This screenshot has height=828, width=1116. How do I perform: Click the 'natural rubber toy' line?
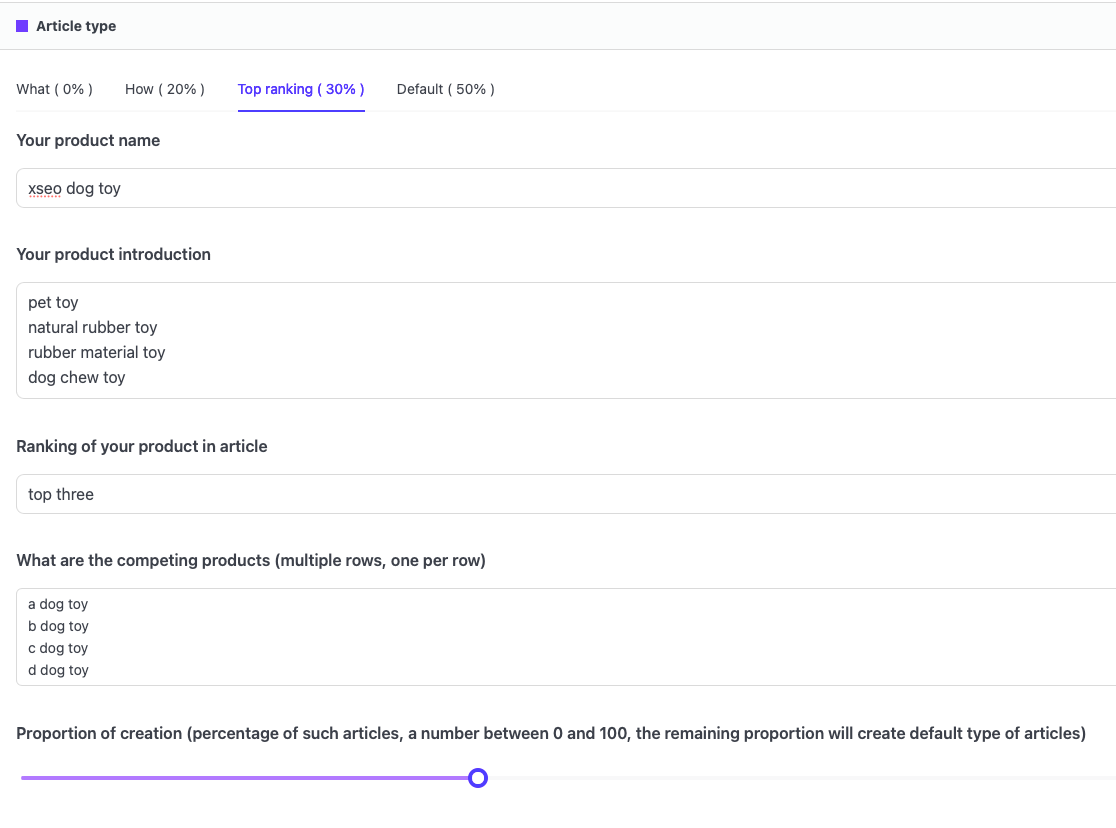tap(92, 327)
